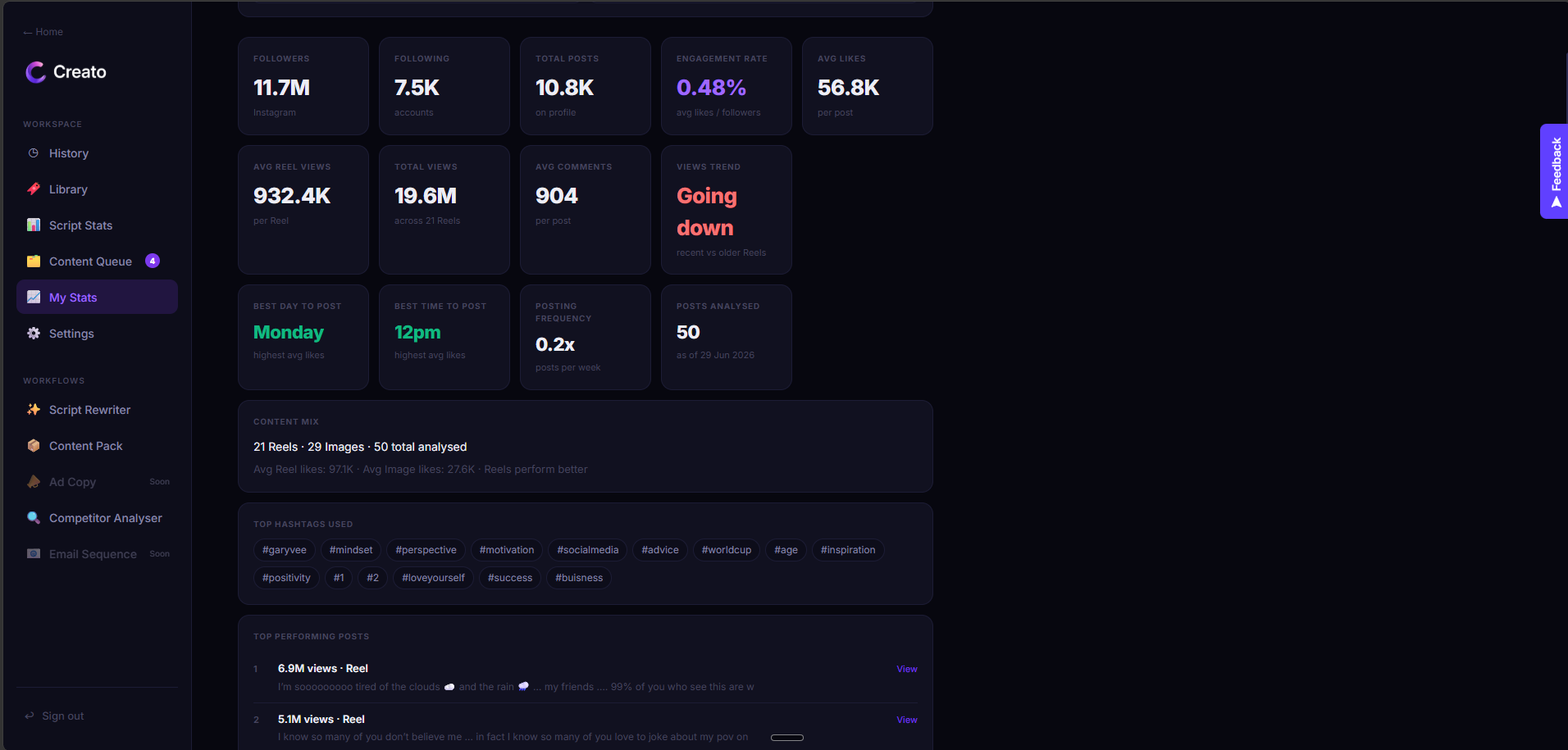Image resolution: width=1568 pixels, height=750 pixels.
Task: Click the Competitor Analyser magnifier icon
Action: tap(34, 518)
